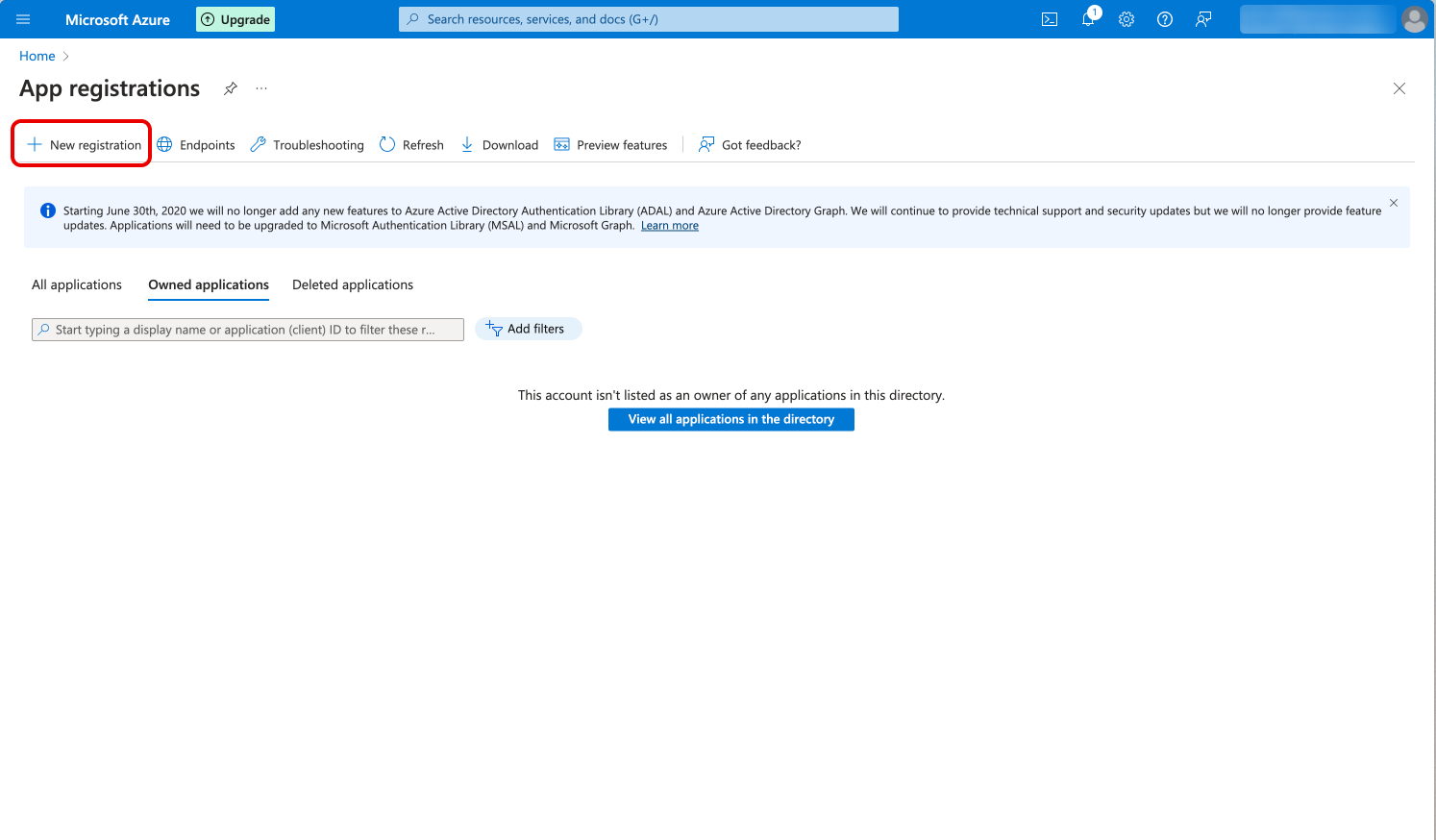
Task: Click the Upgrade button
Action: point(235,19)
